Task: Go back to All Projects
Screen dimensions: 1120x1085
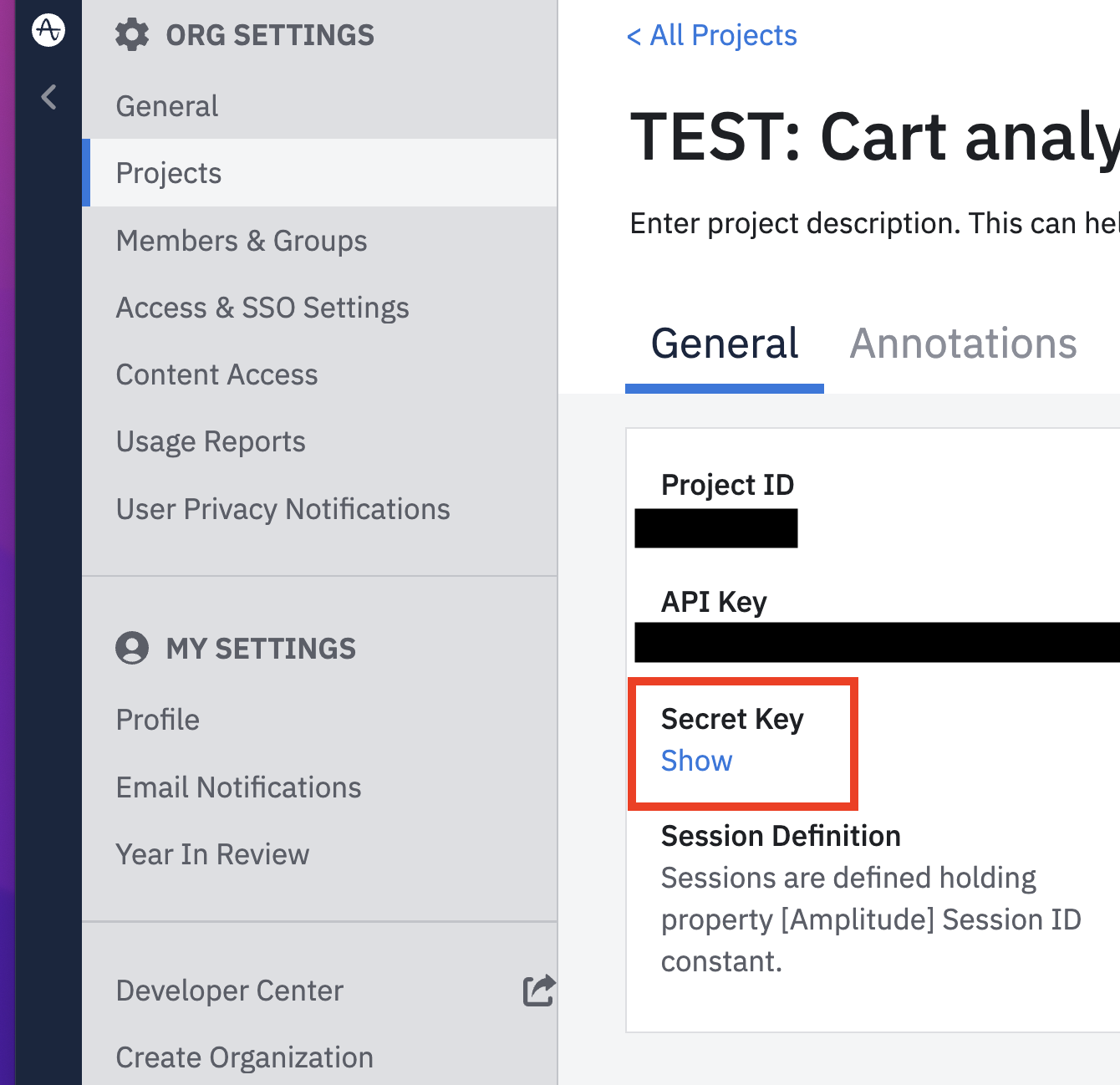Action: click(712, 36)
